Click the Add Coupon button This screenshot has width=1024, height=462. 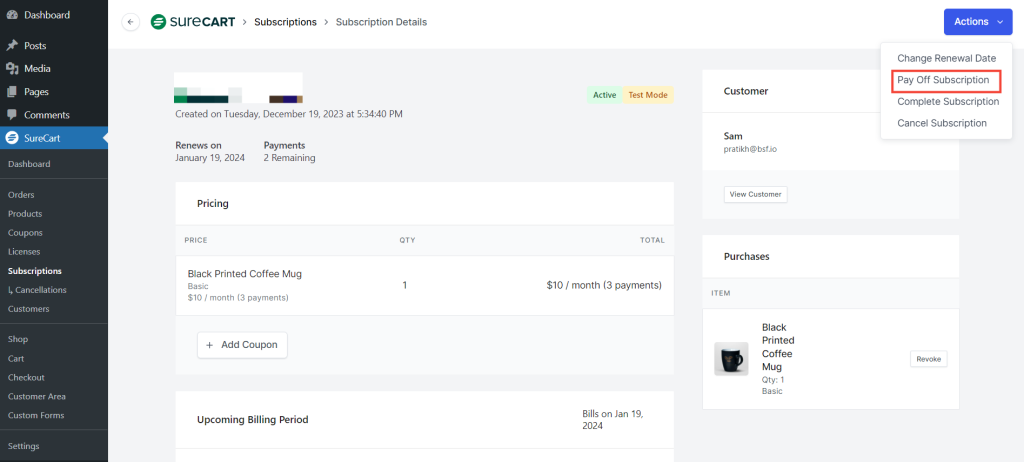click(243, 345)
